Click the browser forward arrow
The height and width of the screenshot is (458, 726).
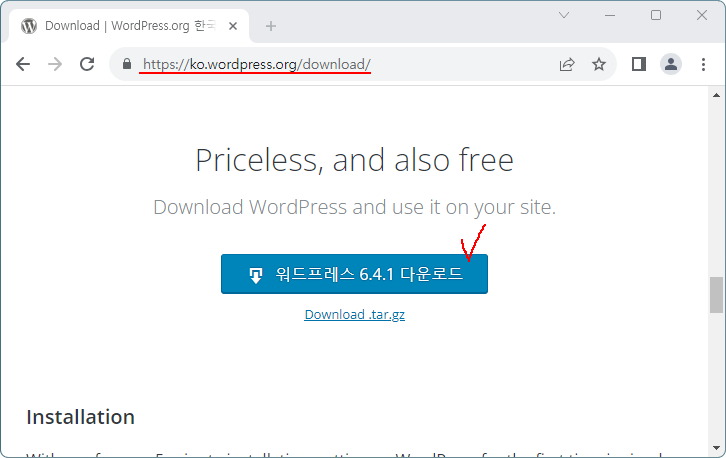(x=55, y=64)
